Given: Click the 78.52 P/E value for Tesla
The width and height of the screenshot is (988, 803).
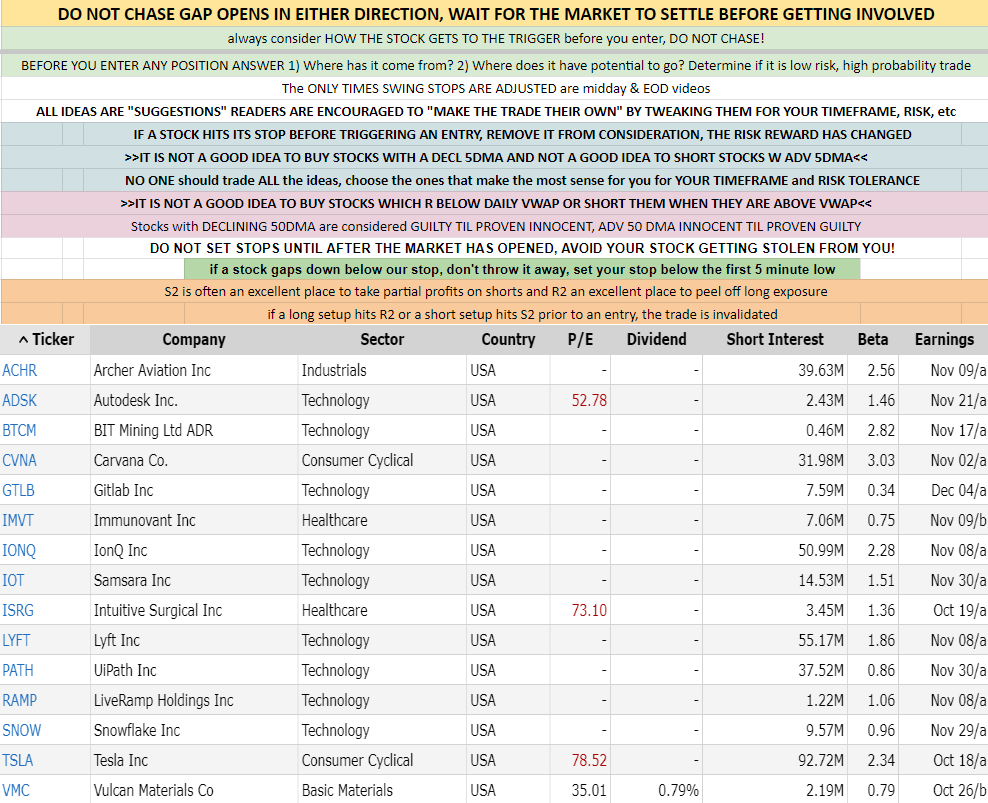Looking at the screenshot, I should click(589, 760).
